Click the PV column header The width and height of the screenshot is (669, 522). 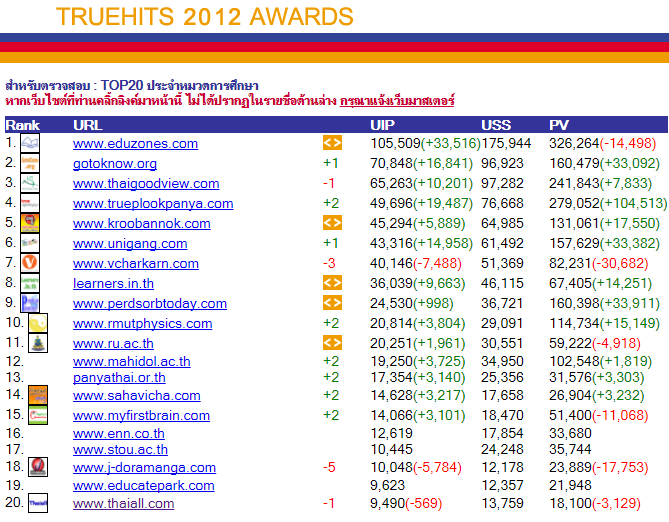pyautogui.click(x=559, y=125)
